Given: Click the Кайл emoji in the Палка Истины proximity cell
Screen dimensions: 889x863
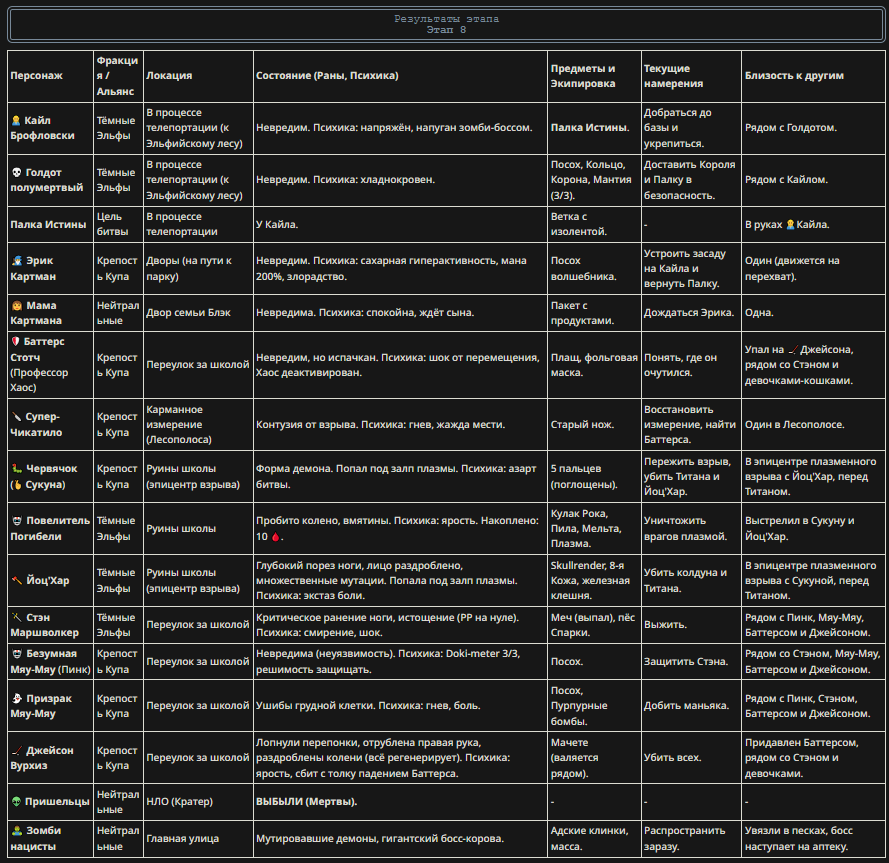Looking at the screenshot, I should [790, 225].
